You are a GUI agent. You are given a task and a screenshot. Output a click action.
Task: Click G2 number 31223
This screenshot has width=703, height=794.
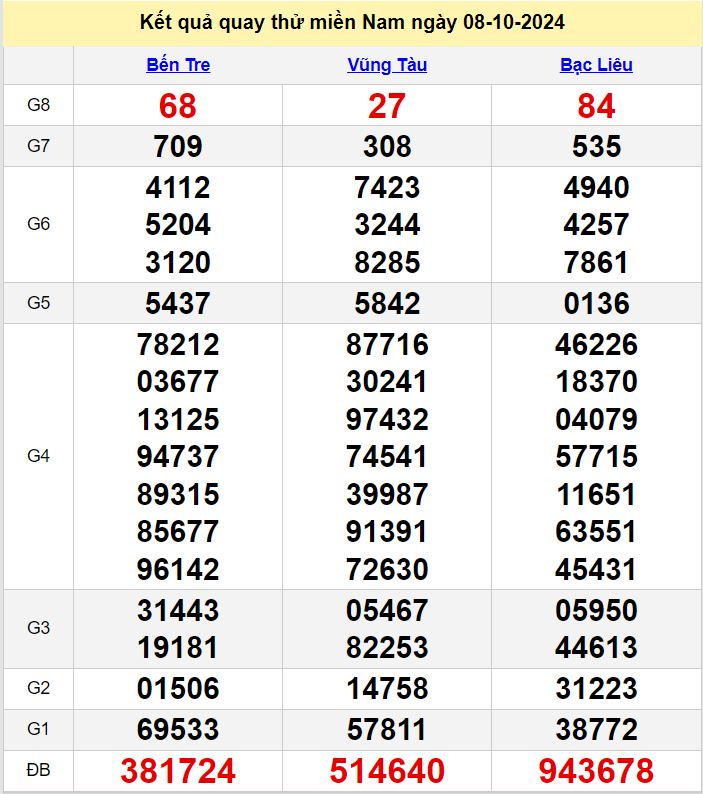point(596,688)
